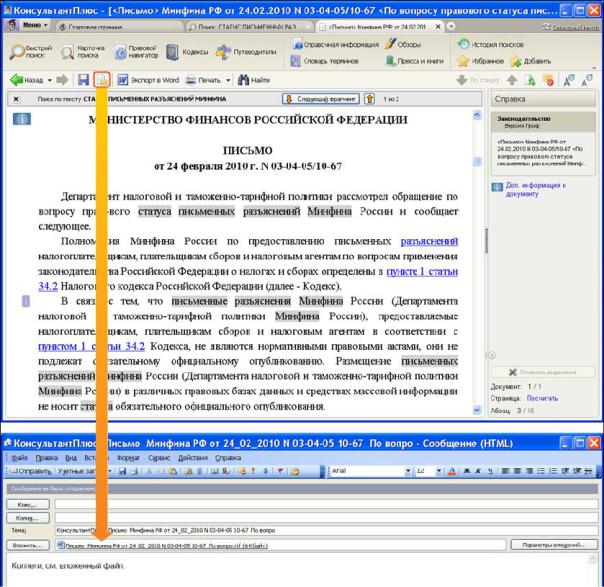Screen dimensions: 604x587
Task: Open Меню dropdown in ConsultantPlus
Action: click(x=35, y=25)
